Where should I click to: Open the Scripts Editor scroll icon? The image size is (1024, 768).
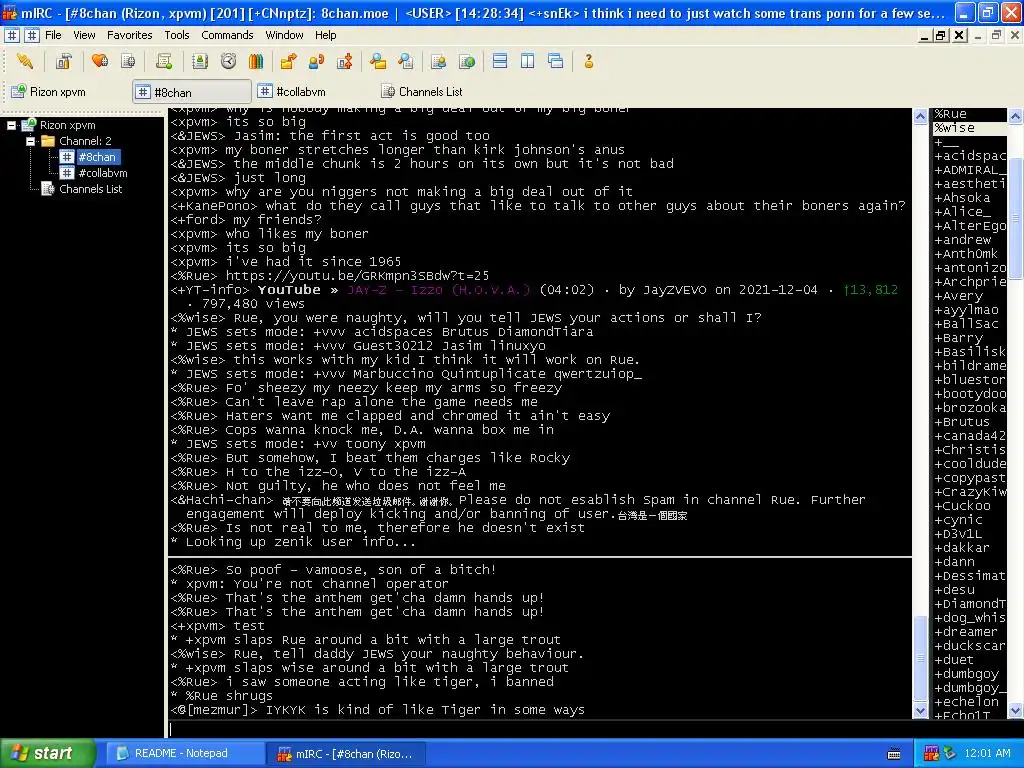[x=164, y=61]
